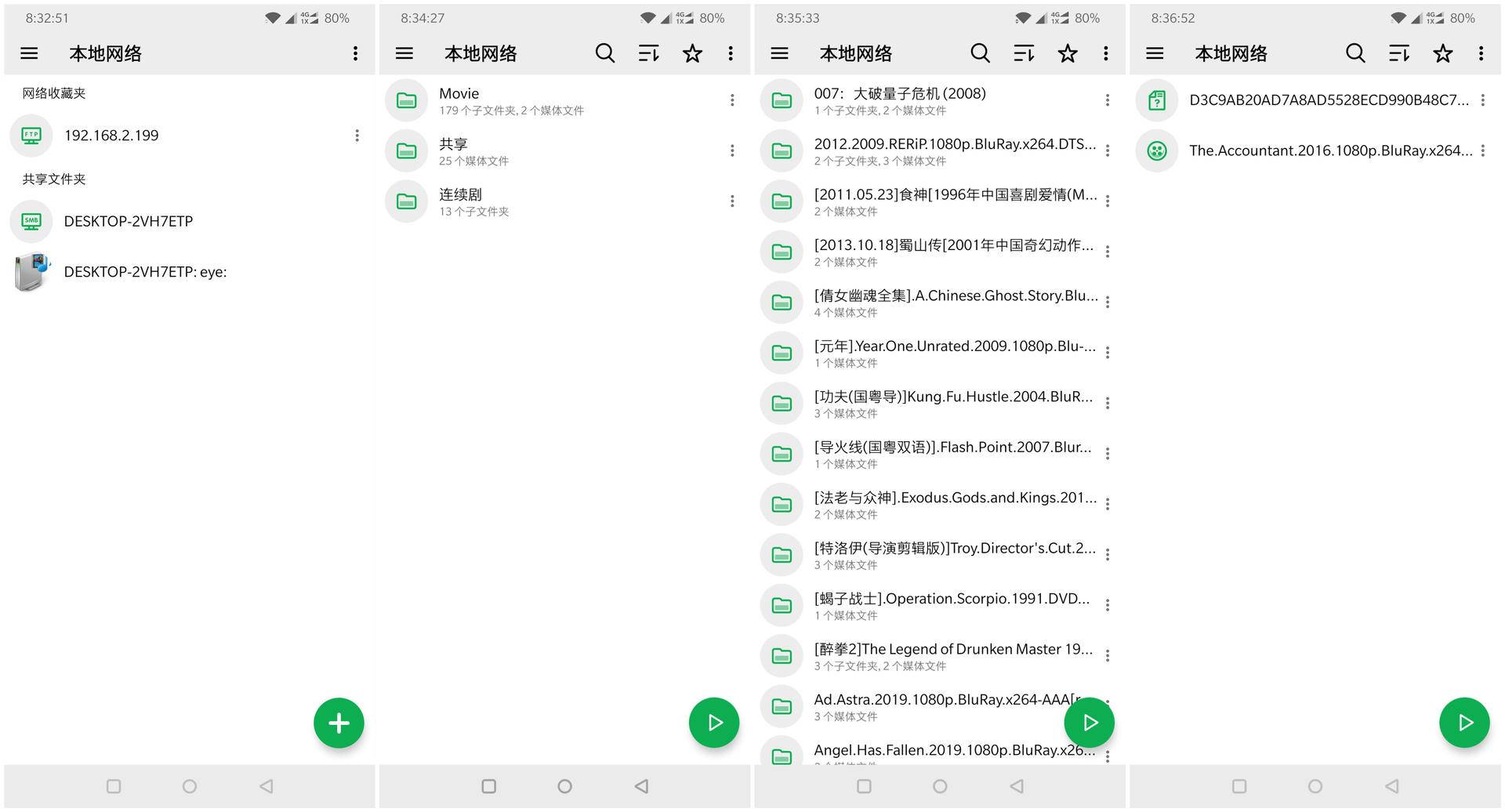Screen dimensions: 1505x812
Task: Tap the Android home circle button
Action: coord(188,786)
